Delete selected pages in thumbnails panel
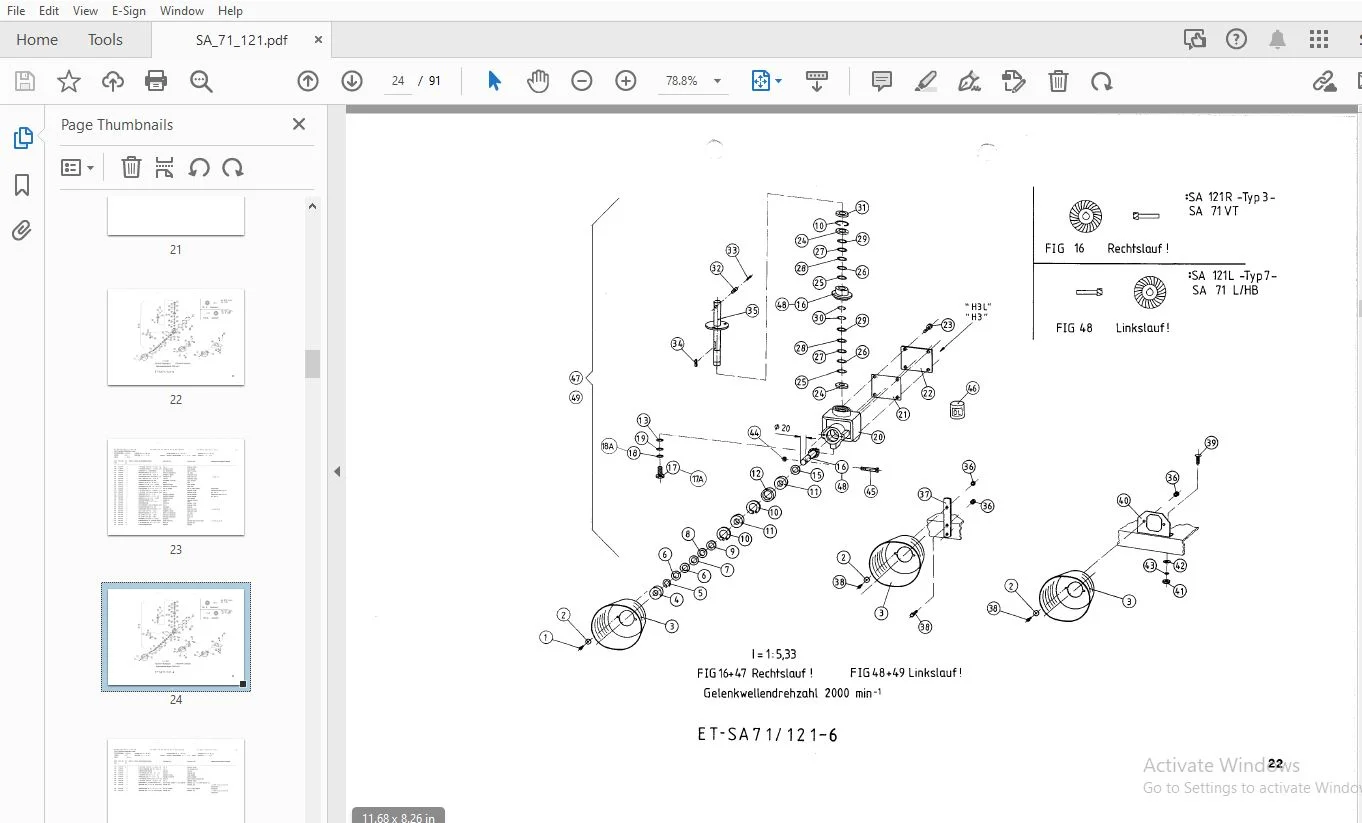 (x=131, y=168)
